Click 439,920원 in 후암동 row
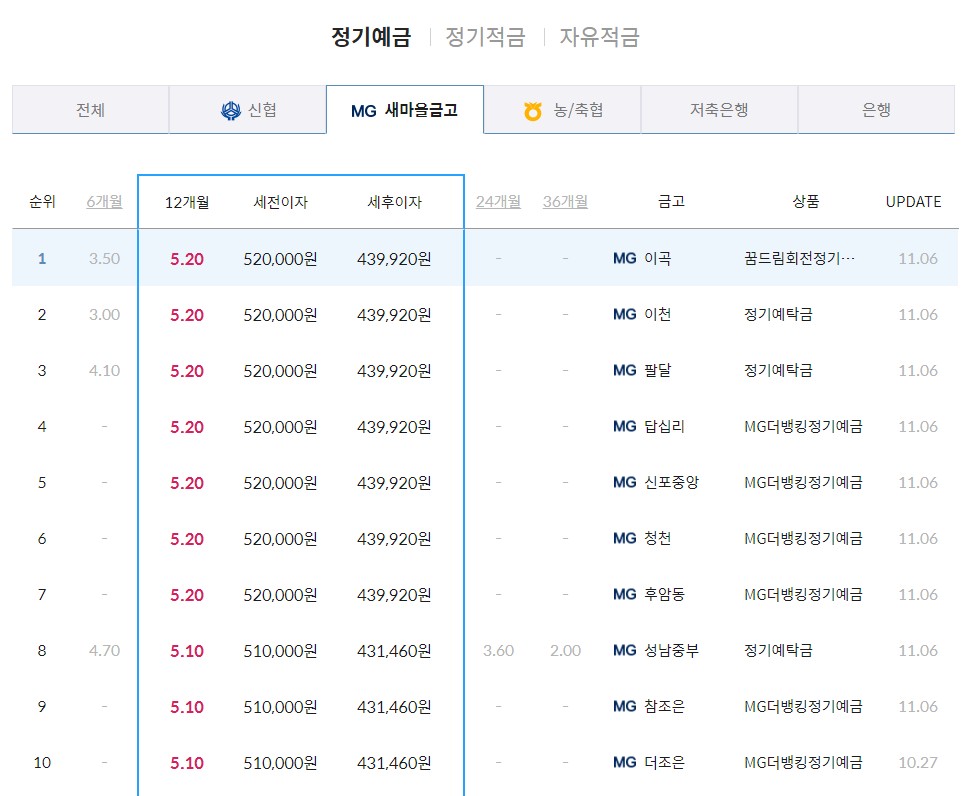This screenshot has height=796, width=964. coord(394,594)
